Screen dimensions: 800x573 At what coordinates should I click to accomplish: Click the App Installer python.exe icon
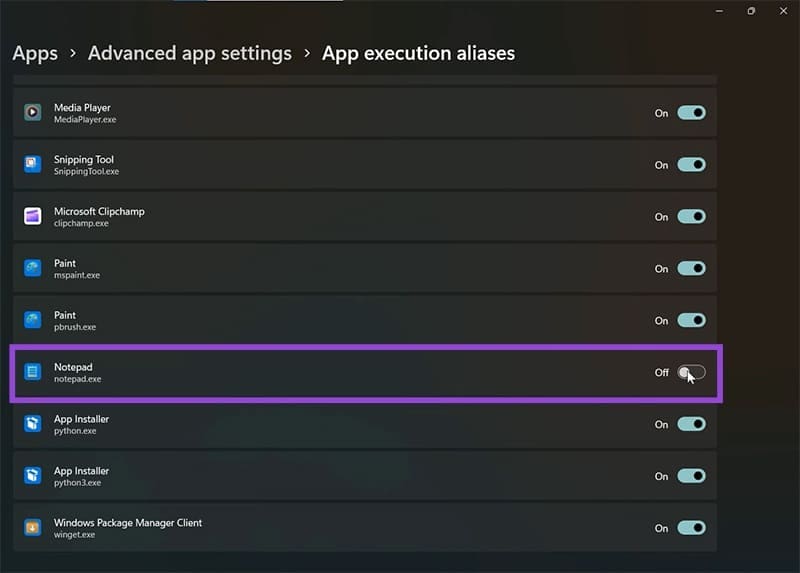click(x=32, y=423)
